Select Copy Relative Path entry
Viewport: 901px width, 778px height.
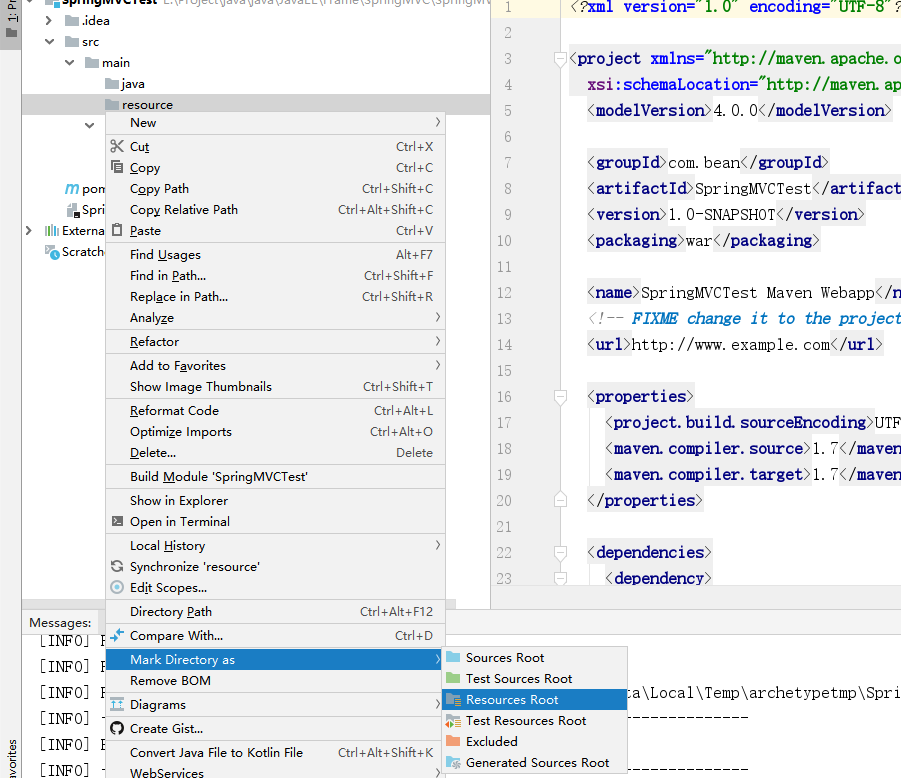(275, 209)
